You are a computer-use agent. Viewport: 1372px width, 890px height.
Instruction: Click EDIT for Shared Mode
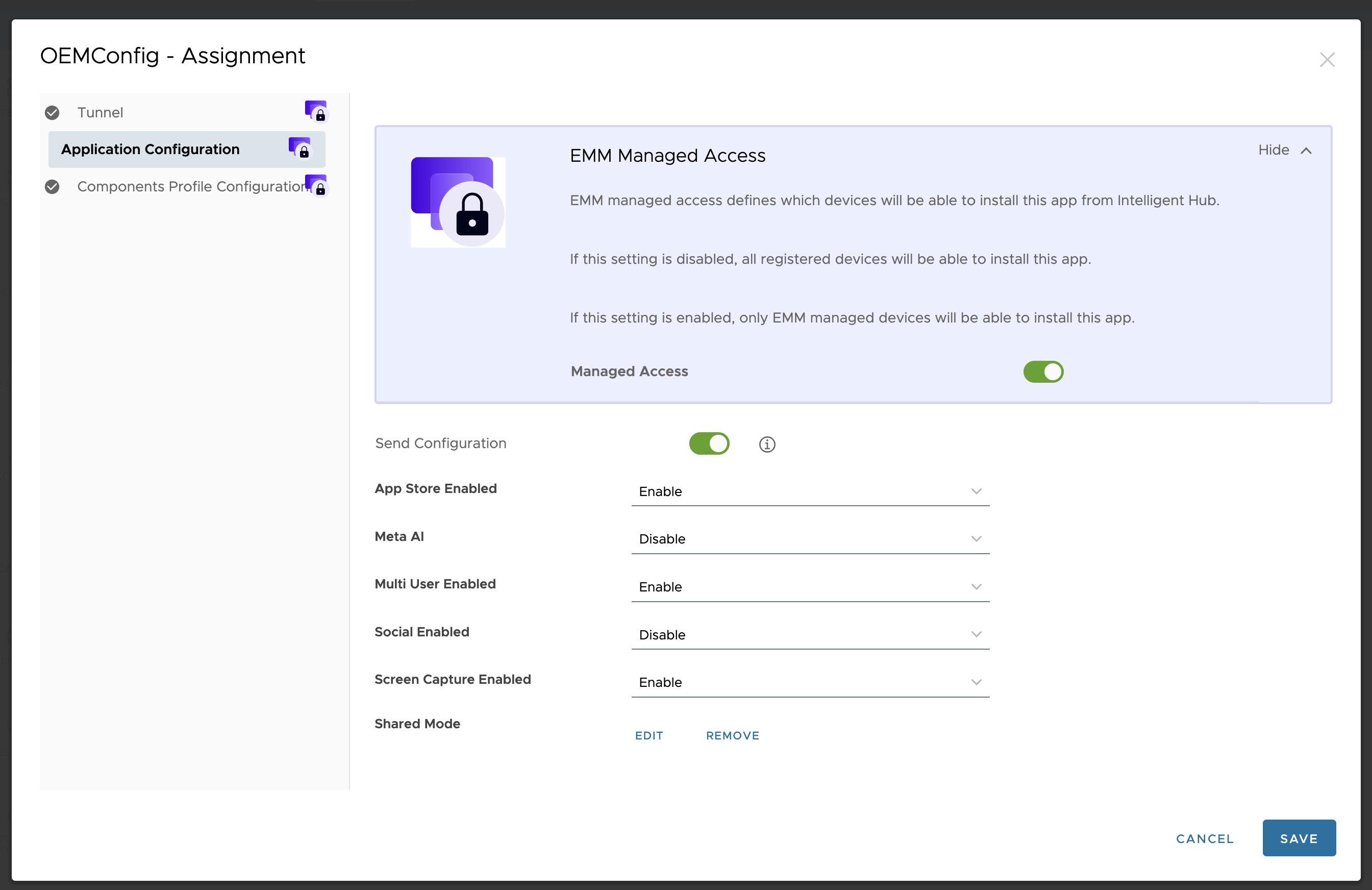(648, 735)
